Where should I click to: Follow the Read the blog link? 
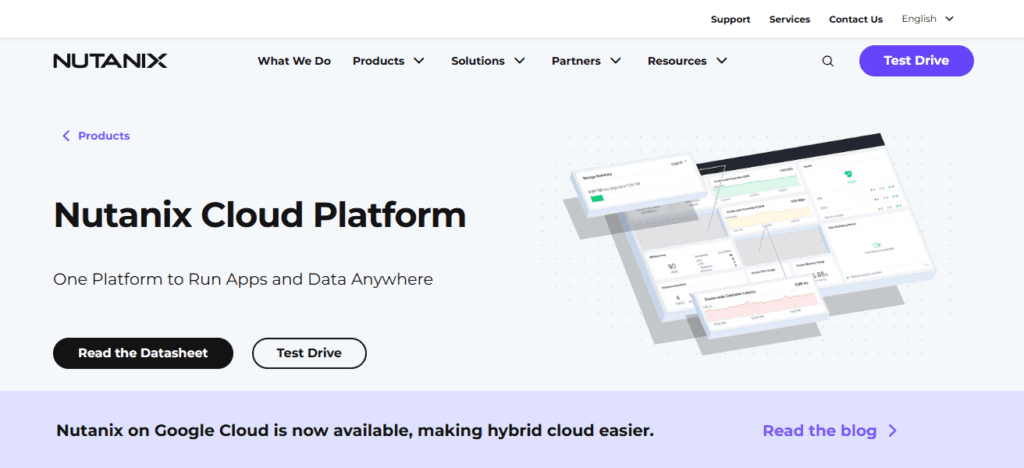pyautogui.click(x=819, y=431)
